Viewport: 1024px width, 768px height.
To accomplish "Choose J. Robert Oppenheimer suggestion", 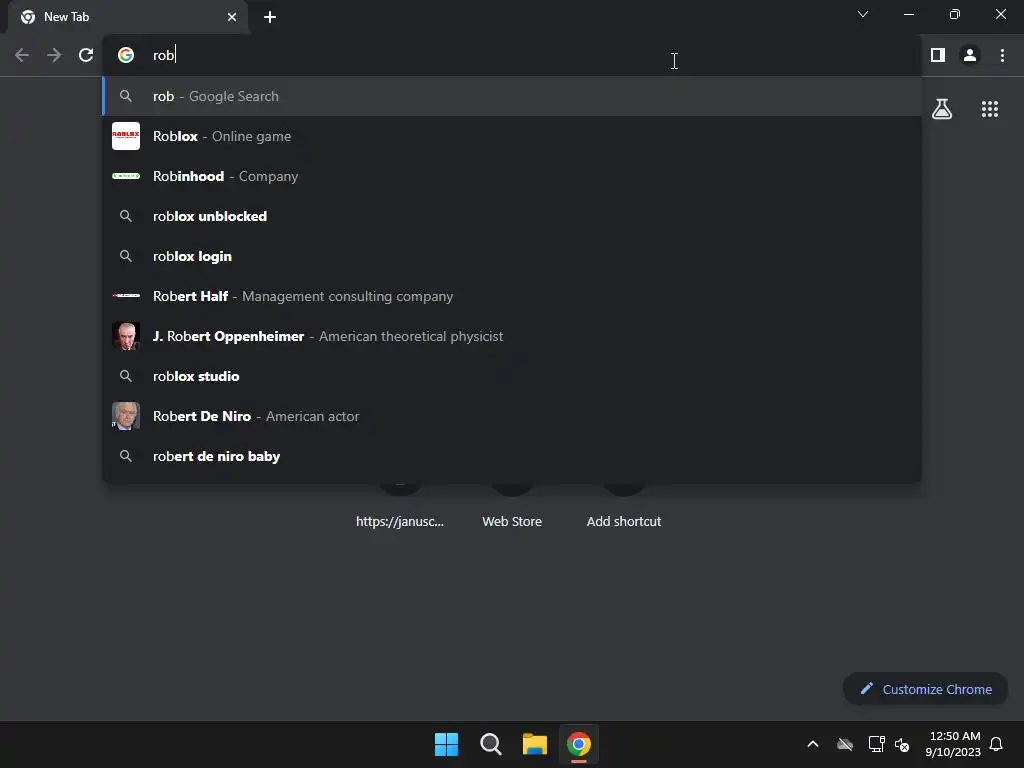I will pos(512,336).
